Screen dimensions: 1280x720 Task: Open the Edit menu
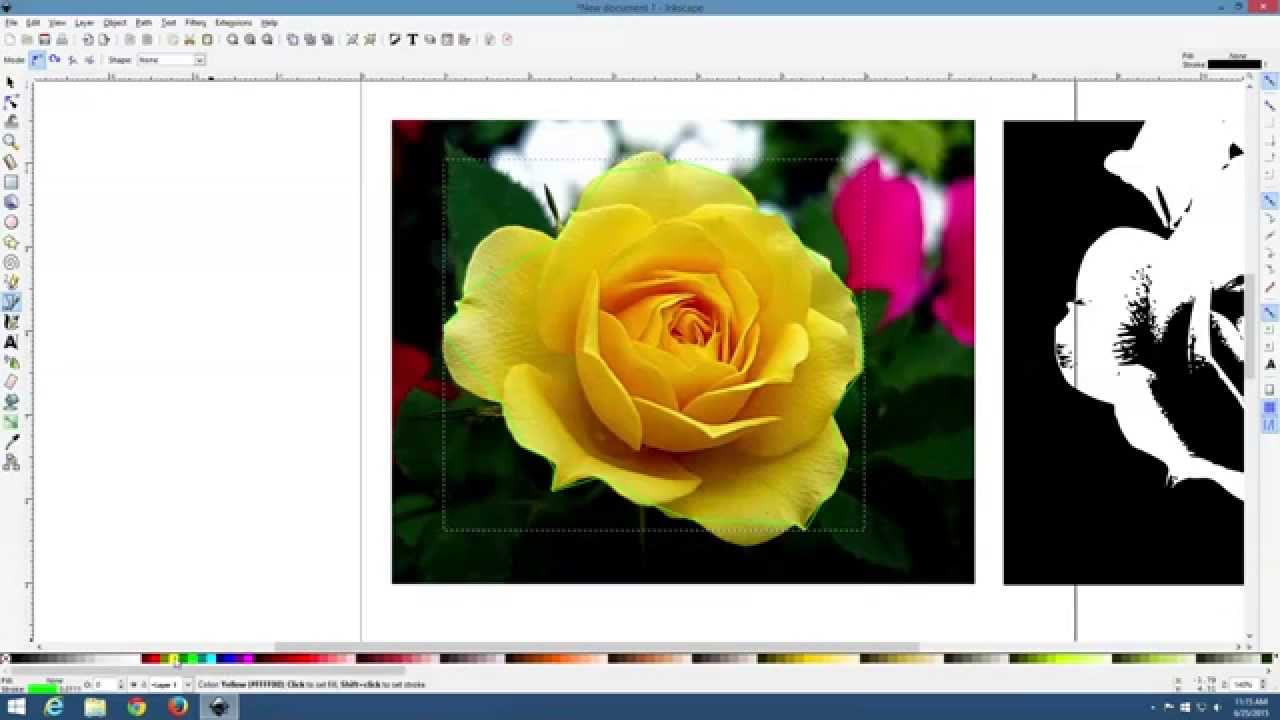(33, 22)
